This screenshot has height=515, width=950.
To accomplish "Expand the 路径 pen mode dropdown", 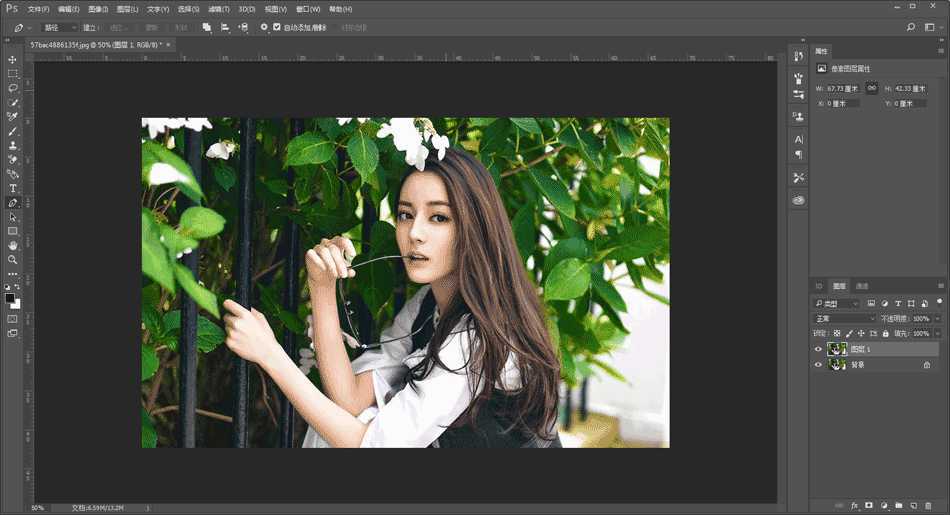I will point(59,27).
